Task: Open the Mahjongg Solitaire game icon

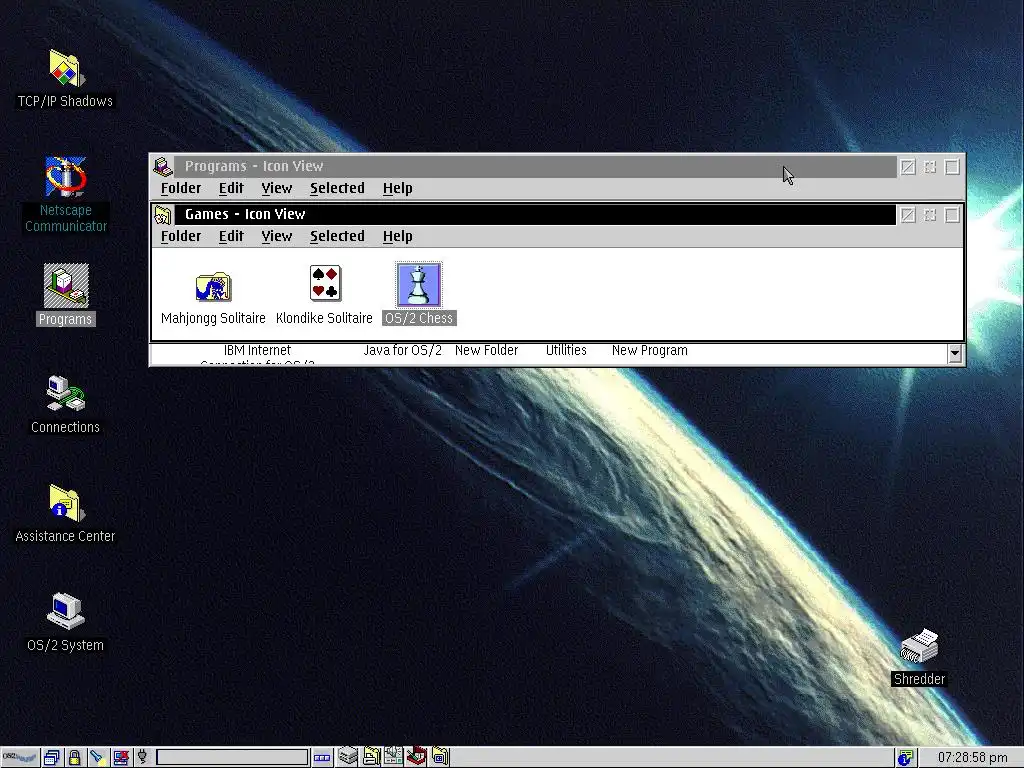Action: click(214, 287)
